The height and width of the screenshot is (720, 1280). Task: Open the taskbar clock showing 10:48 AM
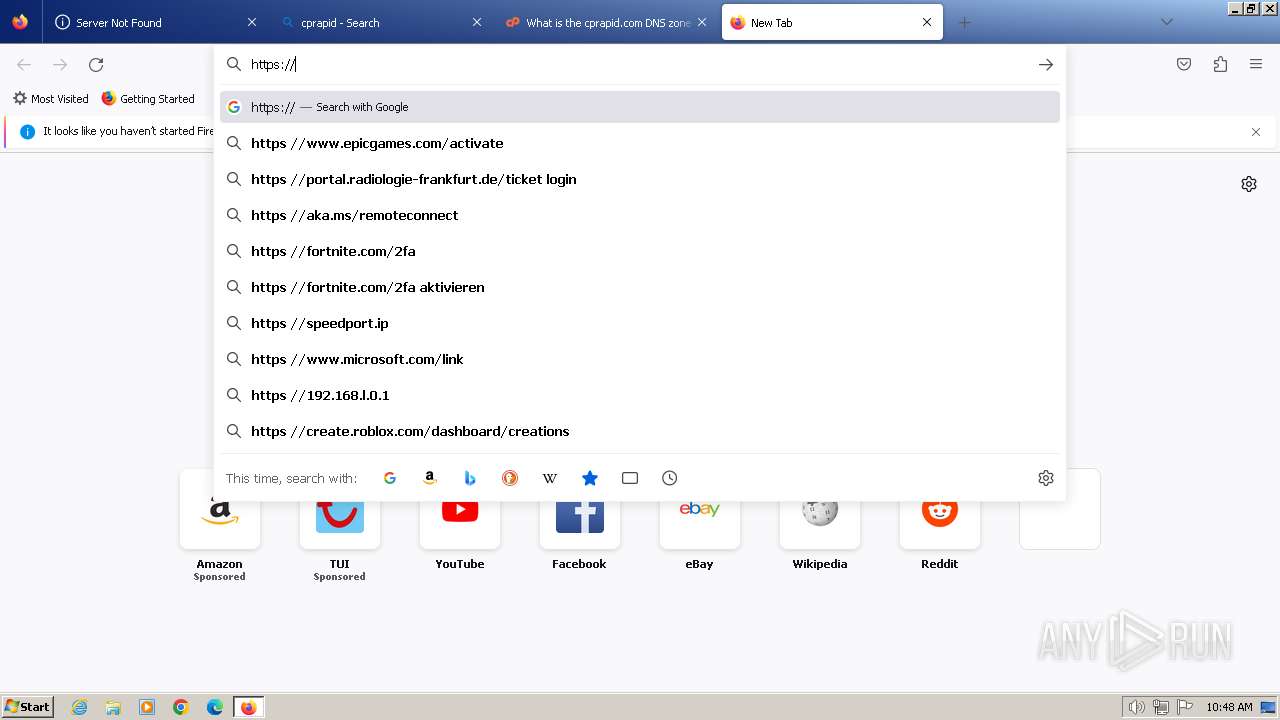tap(1229, 707)
